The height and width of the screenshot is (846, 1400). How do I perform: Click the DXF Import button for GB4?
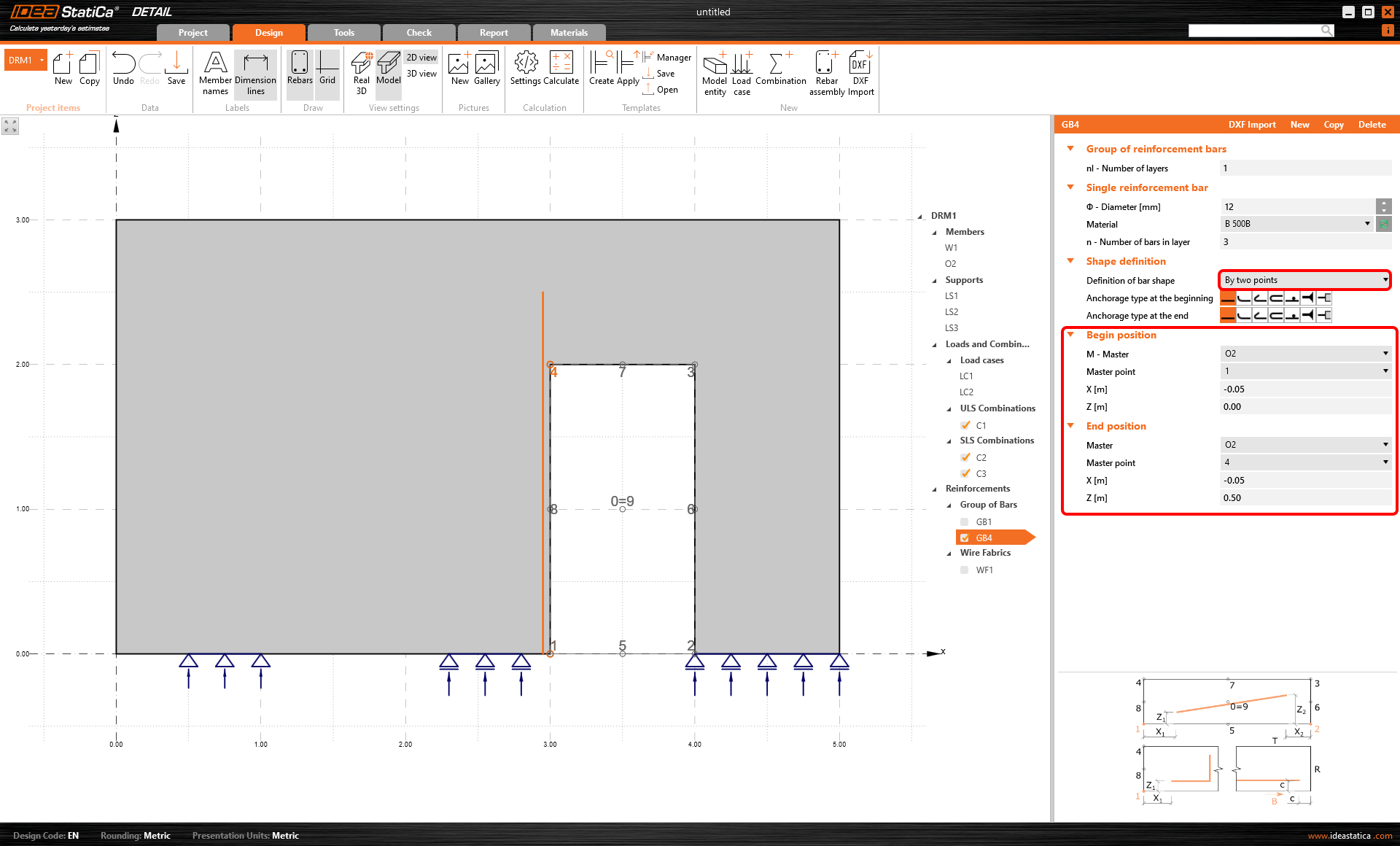click(1252, 124)
